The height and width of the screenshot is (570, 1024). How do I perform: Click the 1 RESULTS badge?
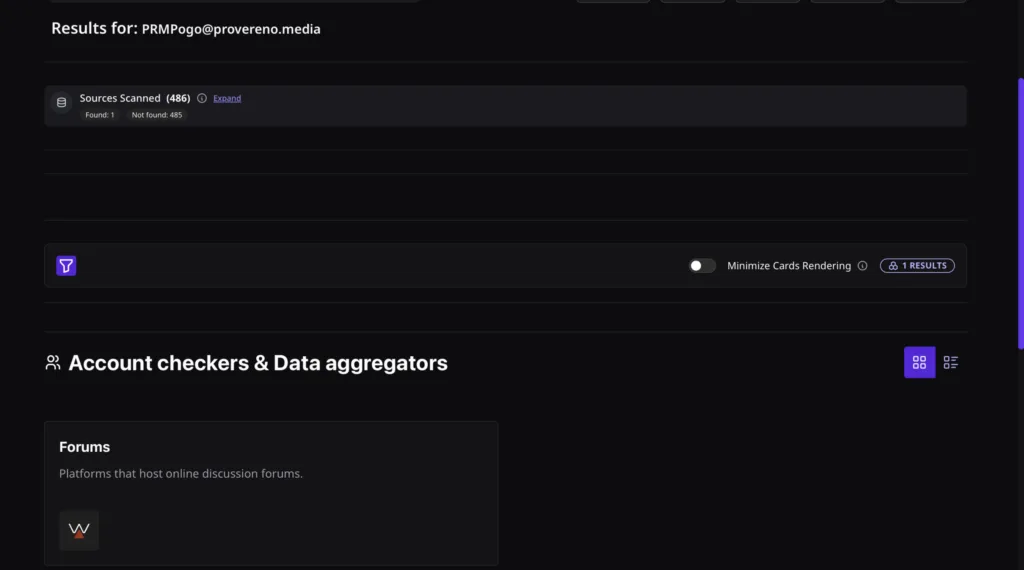point(917,266)
